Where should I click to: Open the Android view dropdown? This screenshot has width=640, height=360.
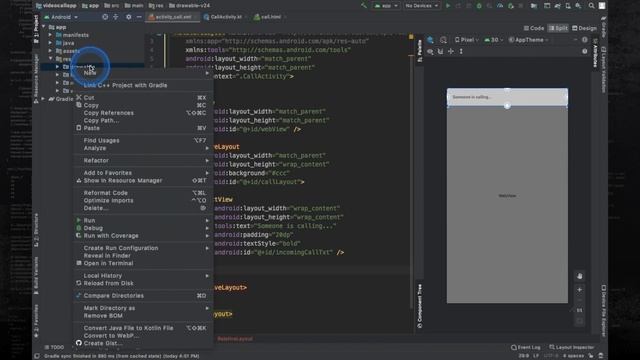coord(61,17)
